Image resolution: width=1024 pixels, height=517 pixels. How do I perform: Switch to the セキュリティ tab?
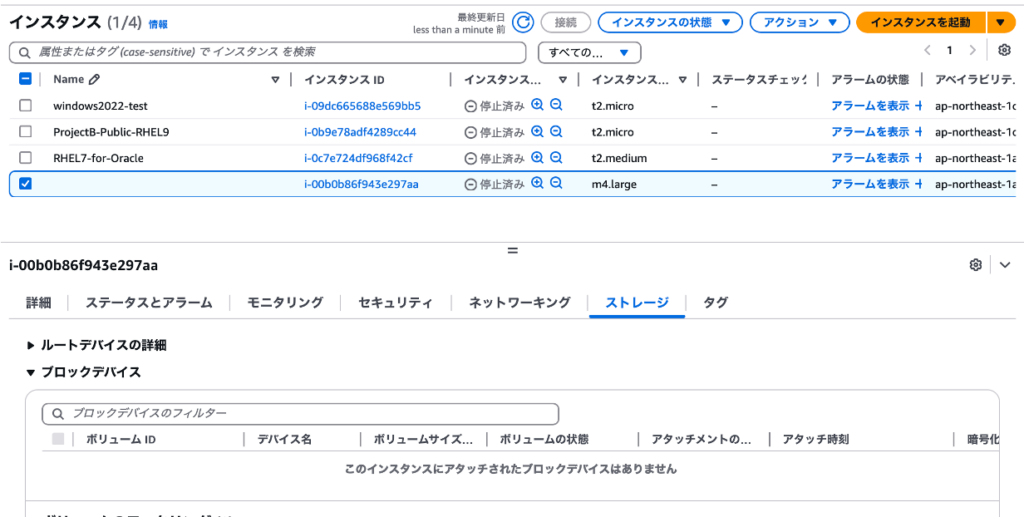coord(395,302)
